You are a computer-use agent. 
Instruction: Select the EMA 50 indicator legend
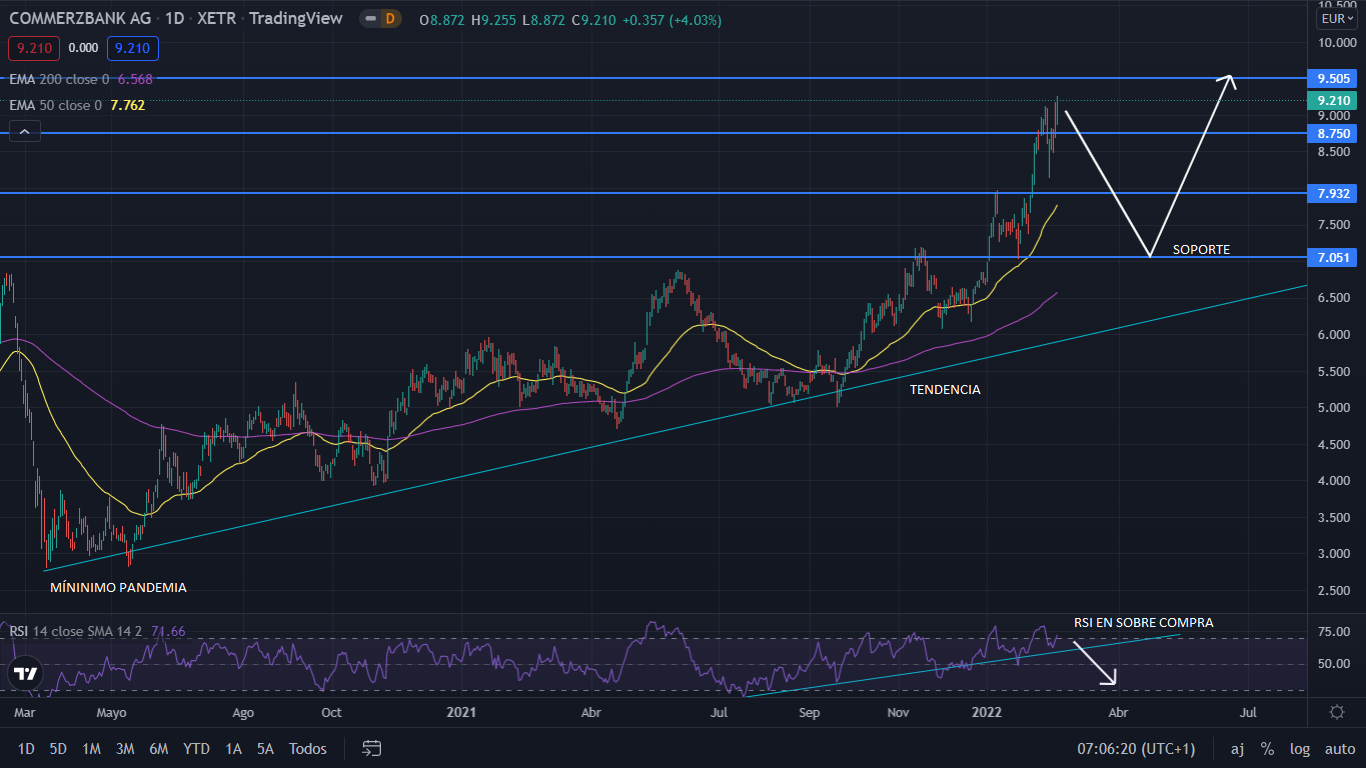pos(55,105)
